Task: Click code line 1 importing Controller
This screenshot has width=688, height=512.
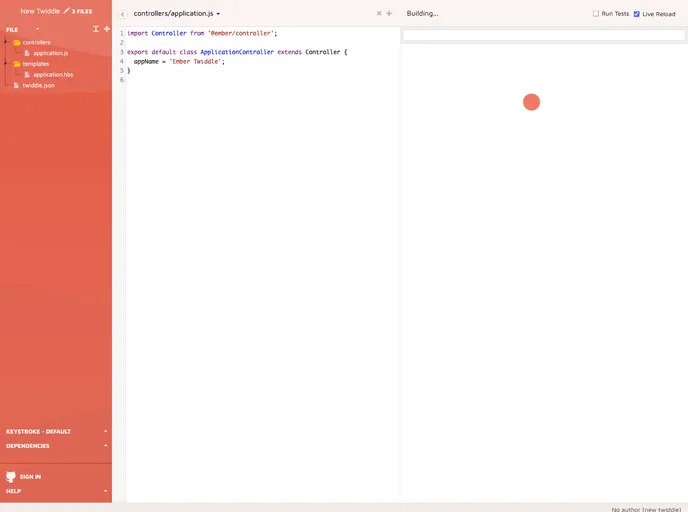Action: (x=202, y=33)
